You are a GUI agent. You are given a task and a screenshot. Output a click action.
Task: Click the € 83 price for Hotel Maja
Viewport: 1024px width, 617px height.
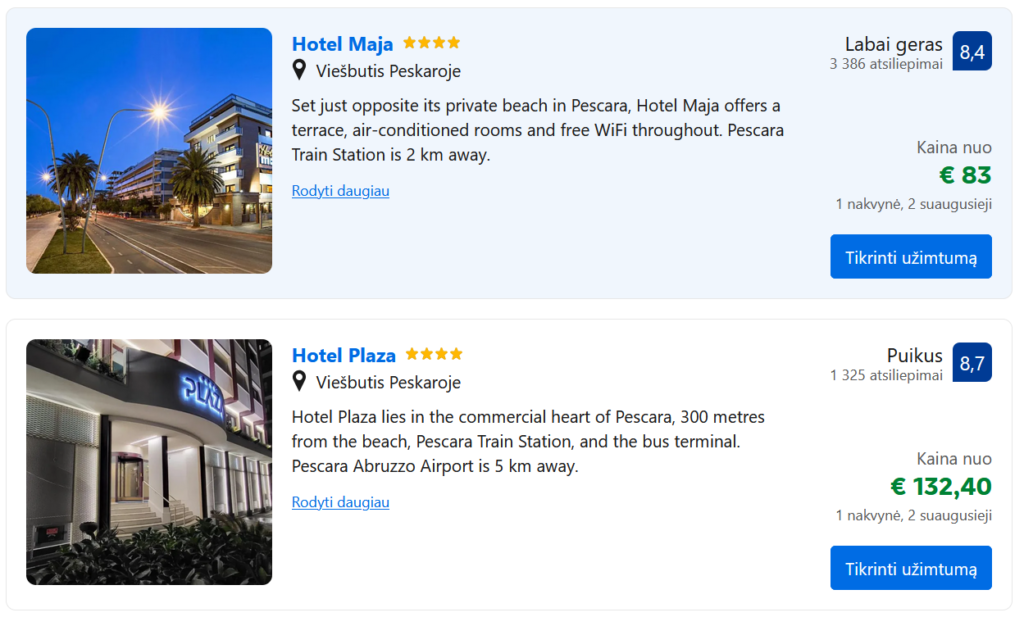965,176
